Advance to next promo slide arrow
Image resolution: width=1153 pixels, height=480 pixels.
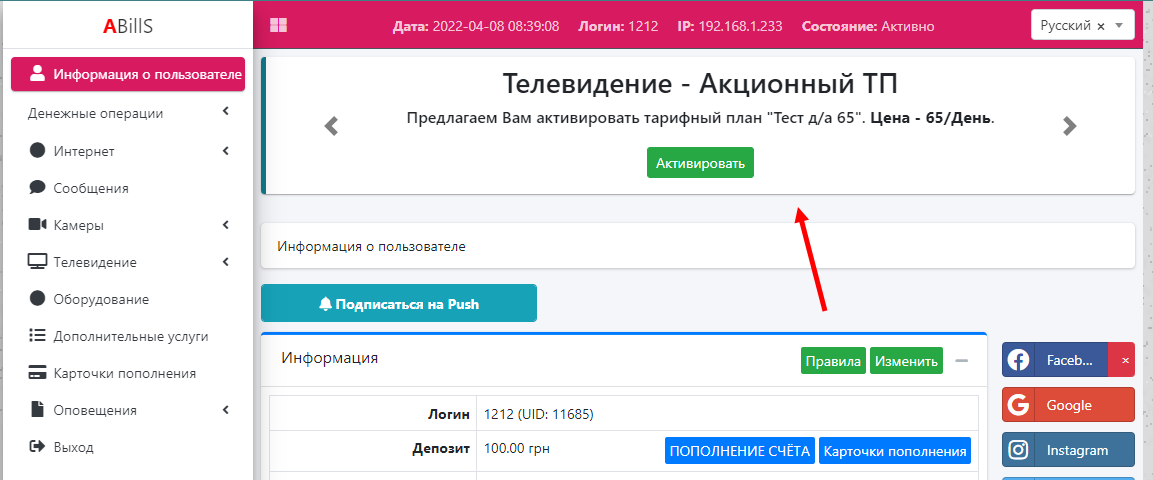click(x=1069, y=126)
